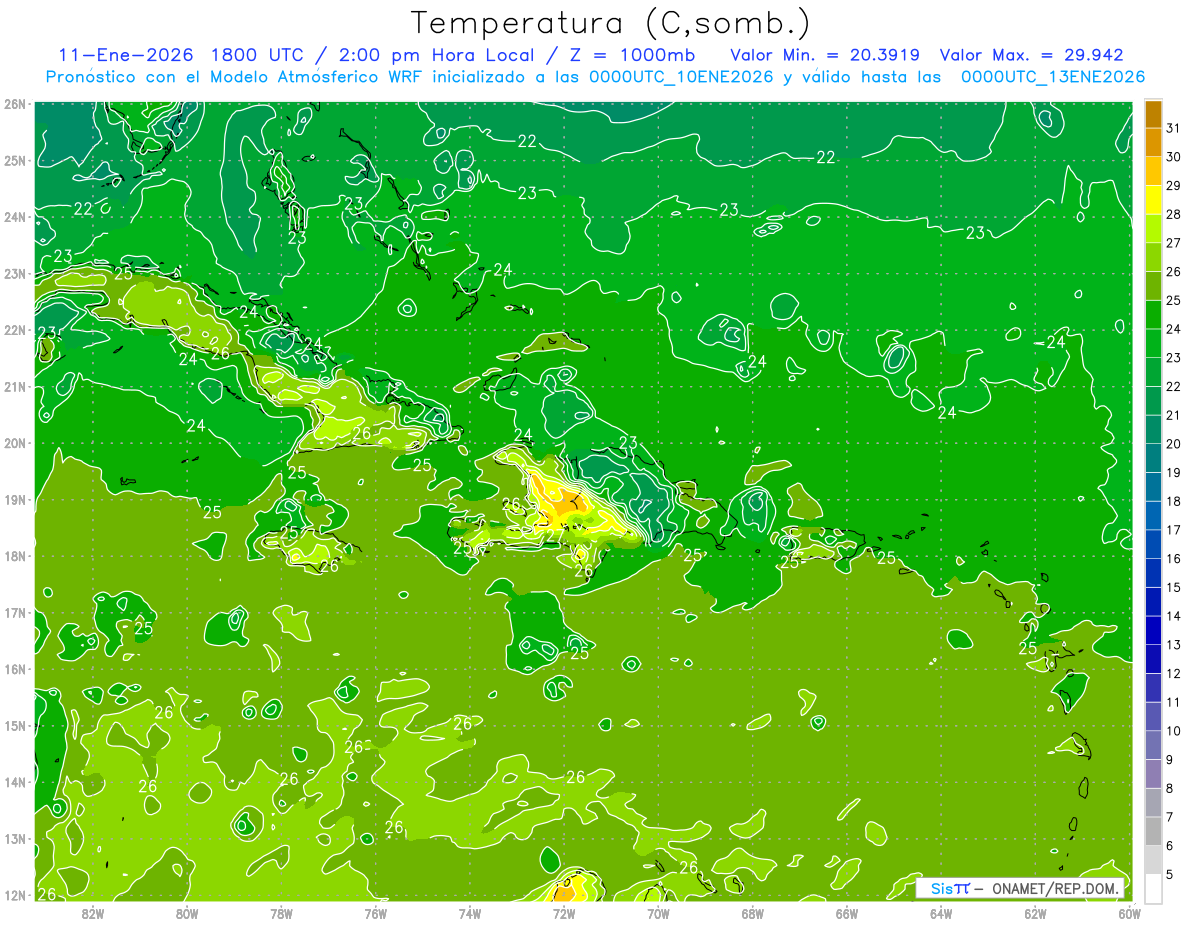Click the 18N latitude axis label
Viewport: 1200px width, 927px height.
[15, 556]
